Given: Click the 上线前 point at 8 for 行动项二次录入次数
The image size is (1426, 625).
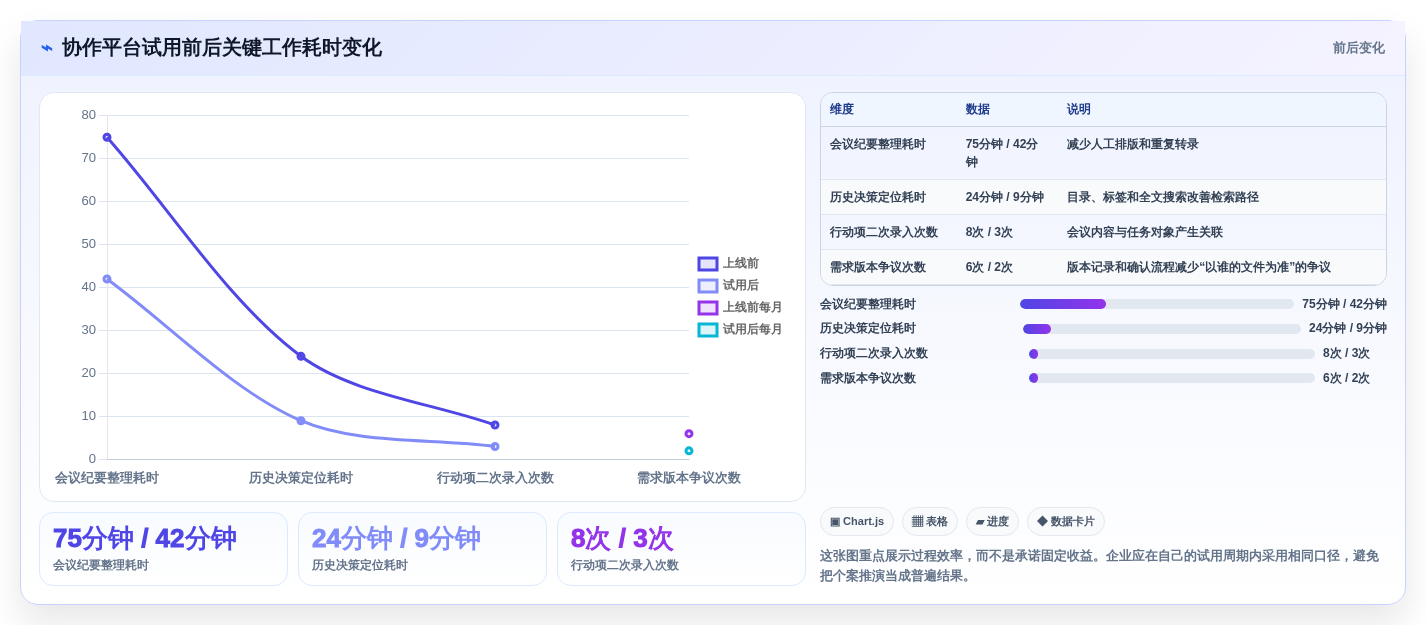Looking at the screenshot, I should click(x=495, y=425).
